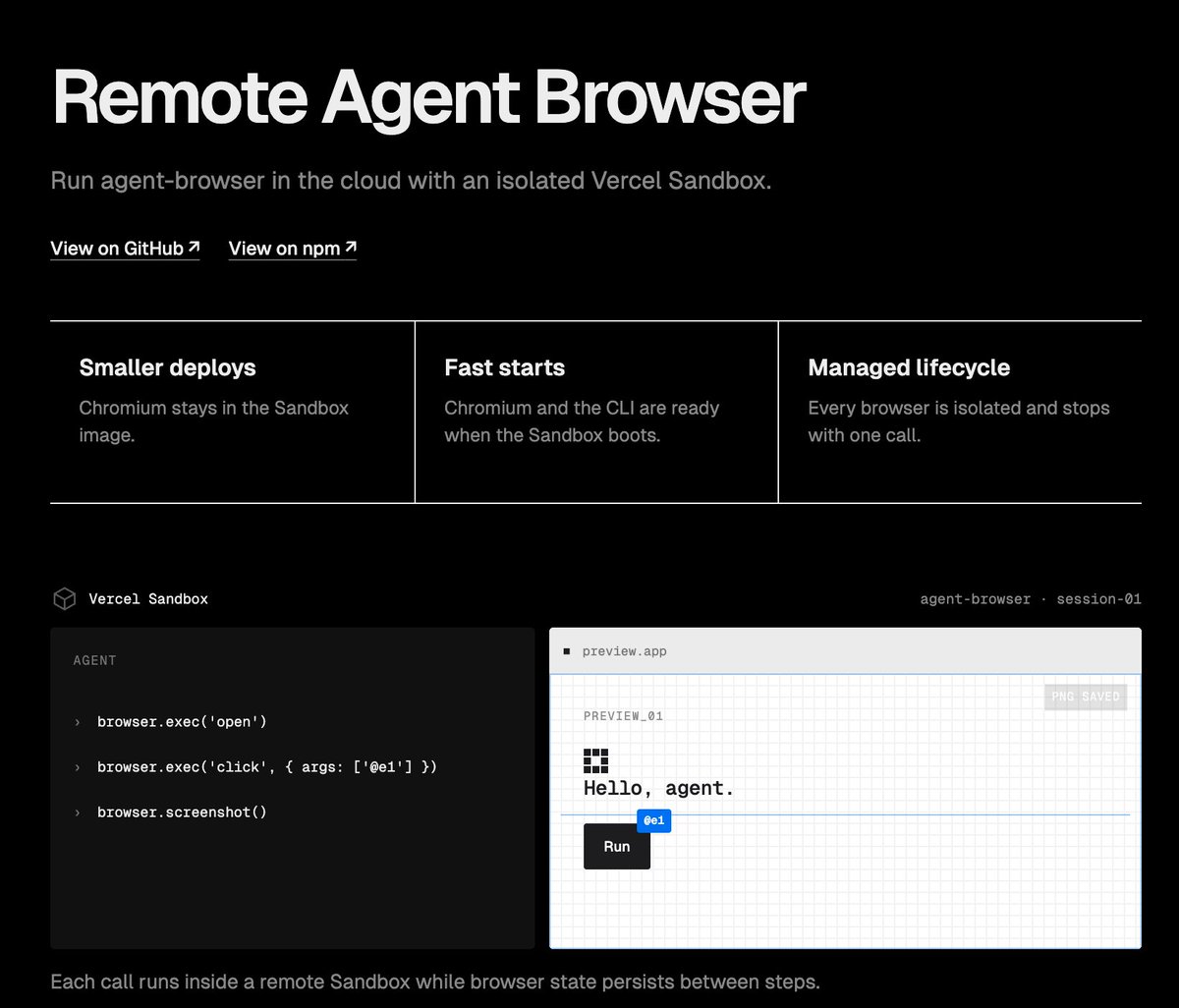
Task: Click the Vercel Sandbox label
Action: (148, 598)
